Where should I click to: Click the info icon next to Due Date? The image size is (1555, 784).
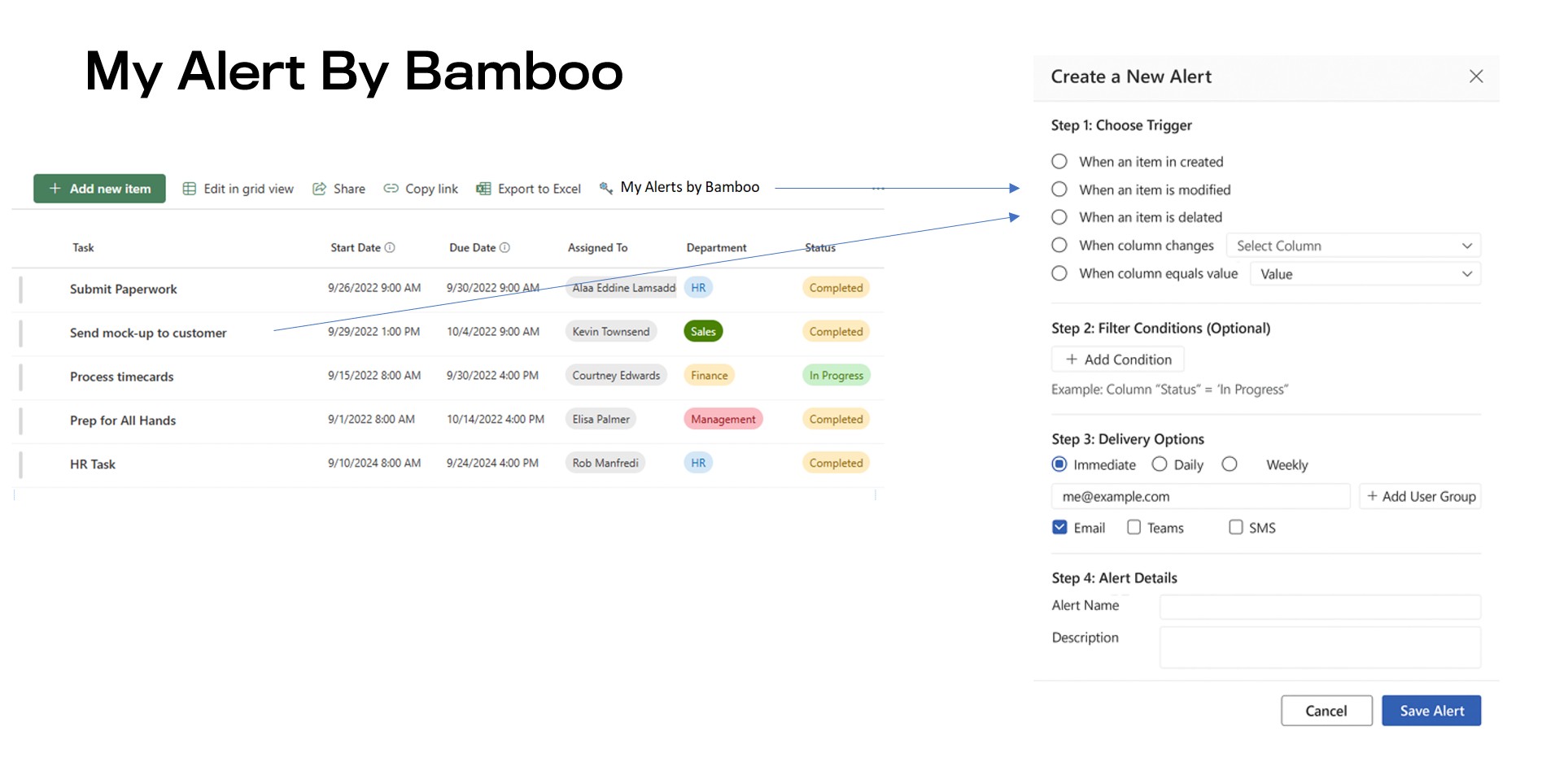click(505, 247)
